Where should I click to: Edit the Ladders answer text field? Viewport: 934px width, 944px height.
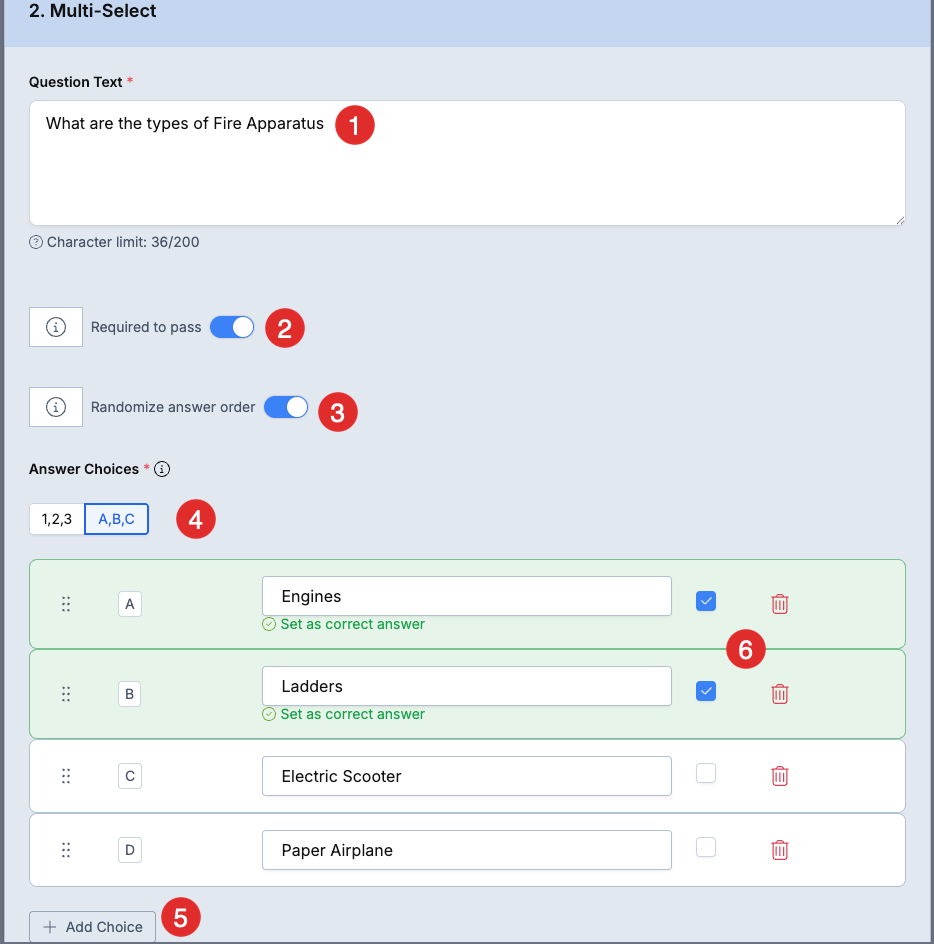467,686
